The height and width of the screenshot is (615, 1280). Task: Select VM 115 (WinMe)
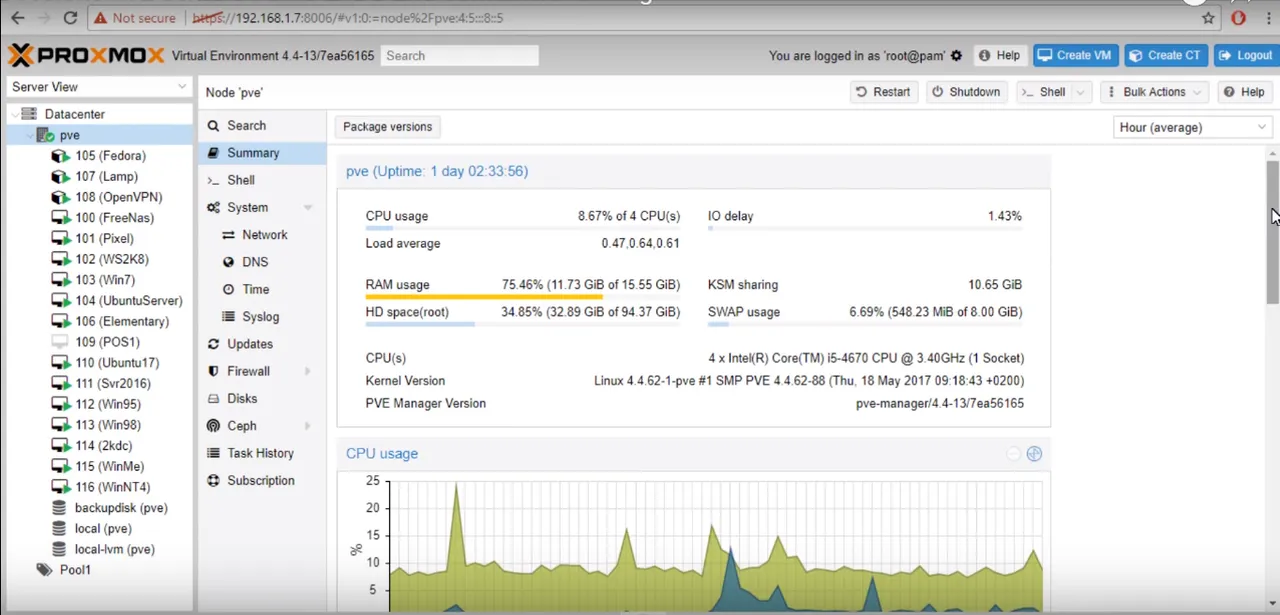pyautogui.click(x=109, y=466)
